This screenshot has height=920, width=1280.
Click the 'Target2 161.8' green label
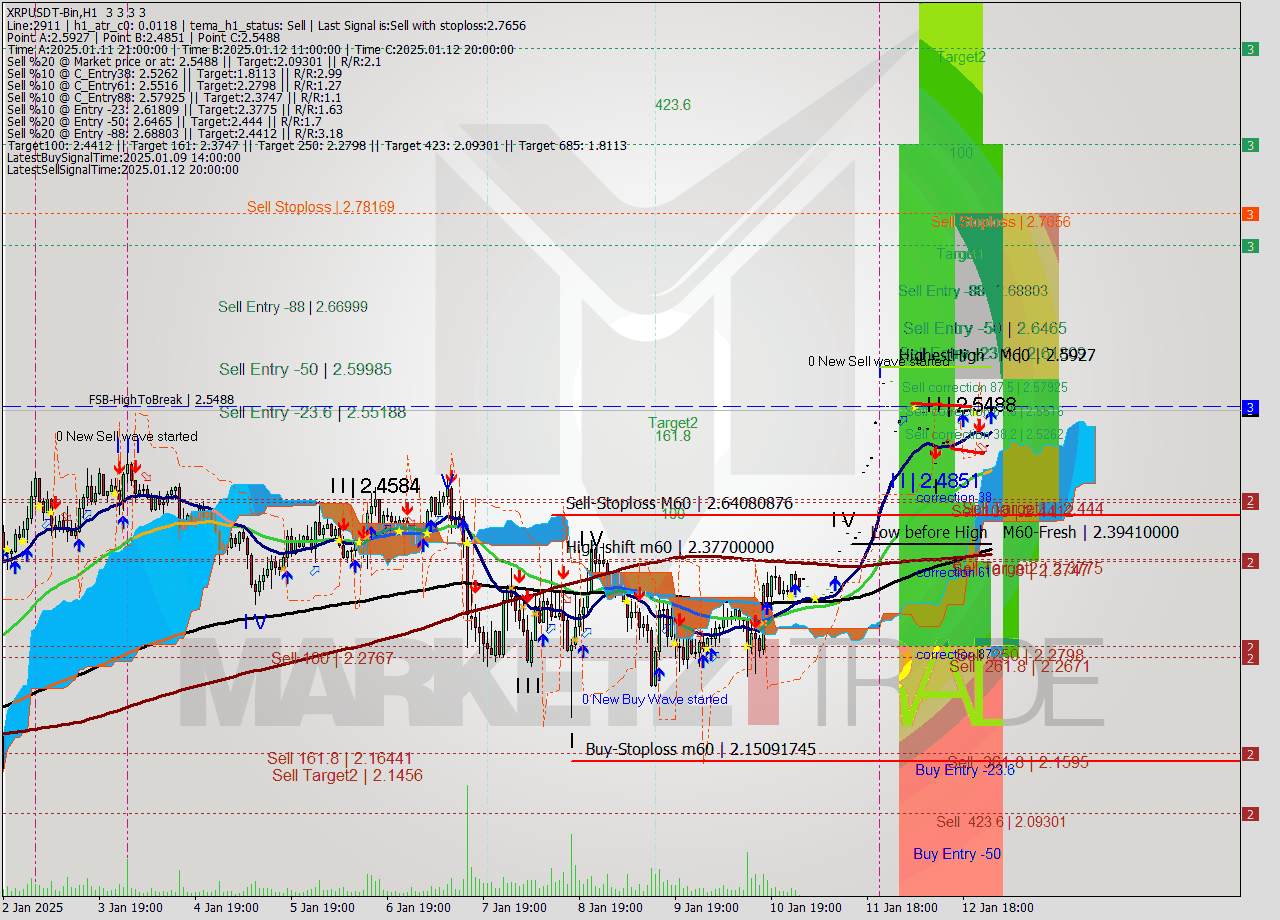pyautogui.click(x=673, y=429)
